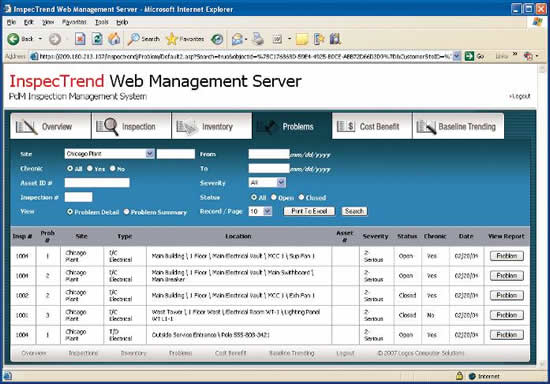This screenshot has width=550, height=384.
Task: Stop page loading with the red X icon
Action: coord(80,39)
